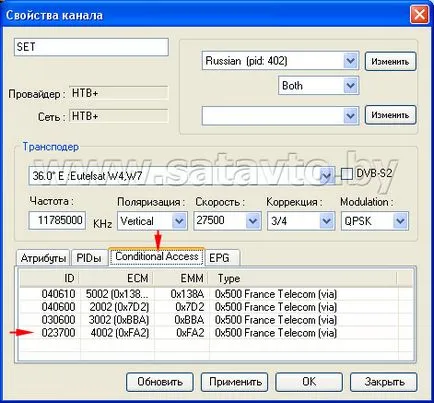This screenshot has height=403, width=434.
Task: Confirm with the OK button
Action: (x=309, y=382)
